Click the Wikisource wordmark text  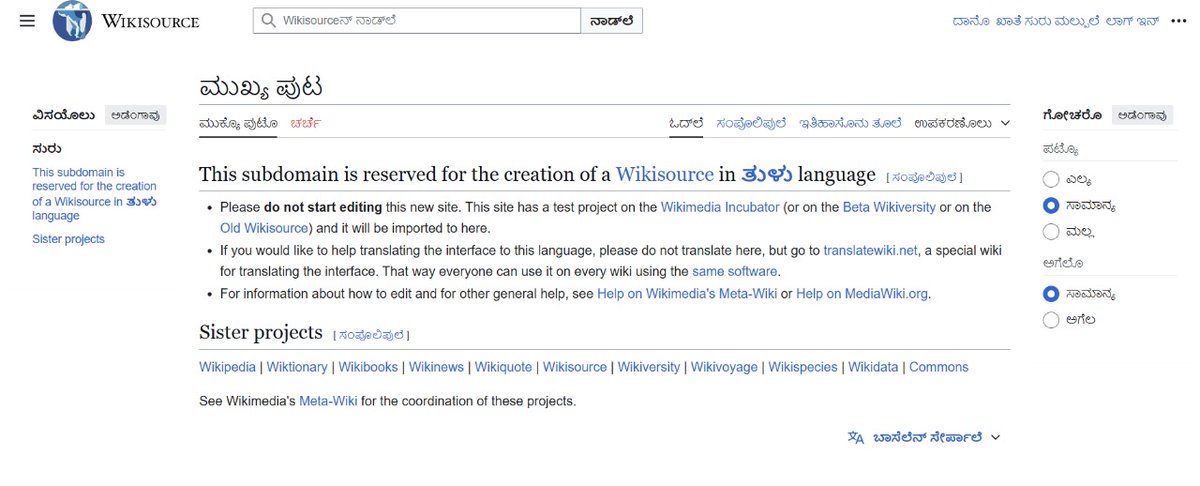pyautogui.click(x=151, y=21)
